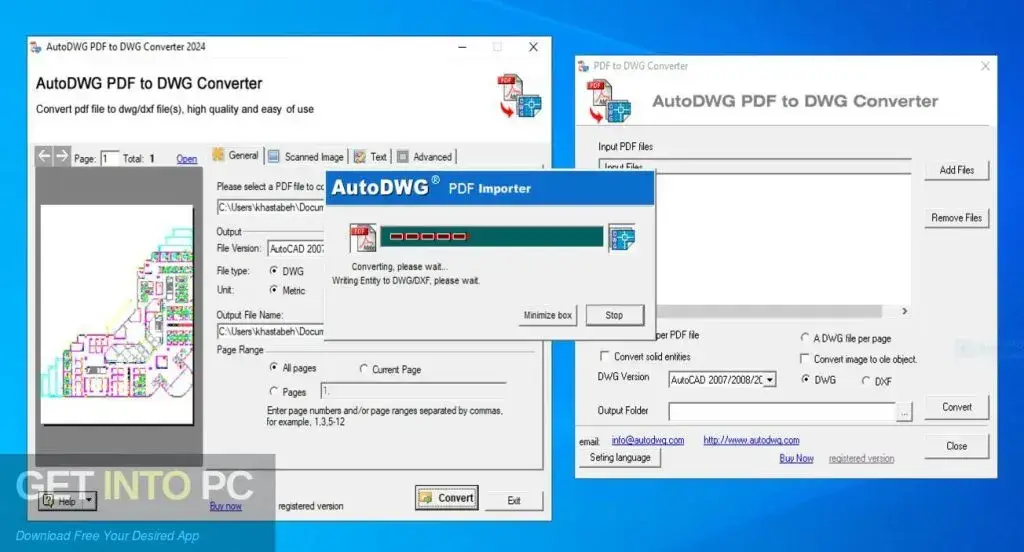Select DWG output radio in right window
Screen dimensions: 1024x552
[805, 379]
